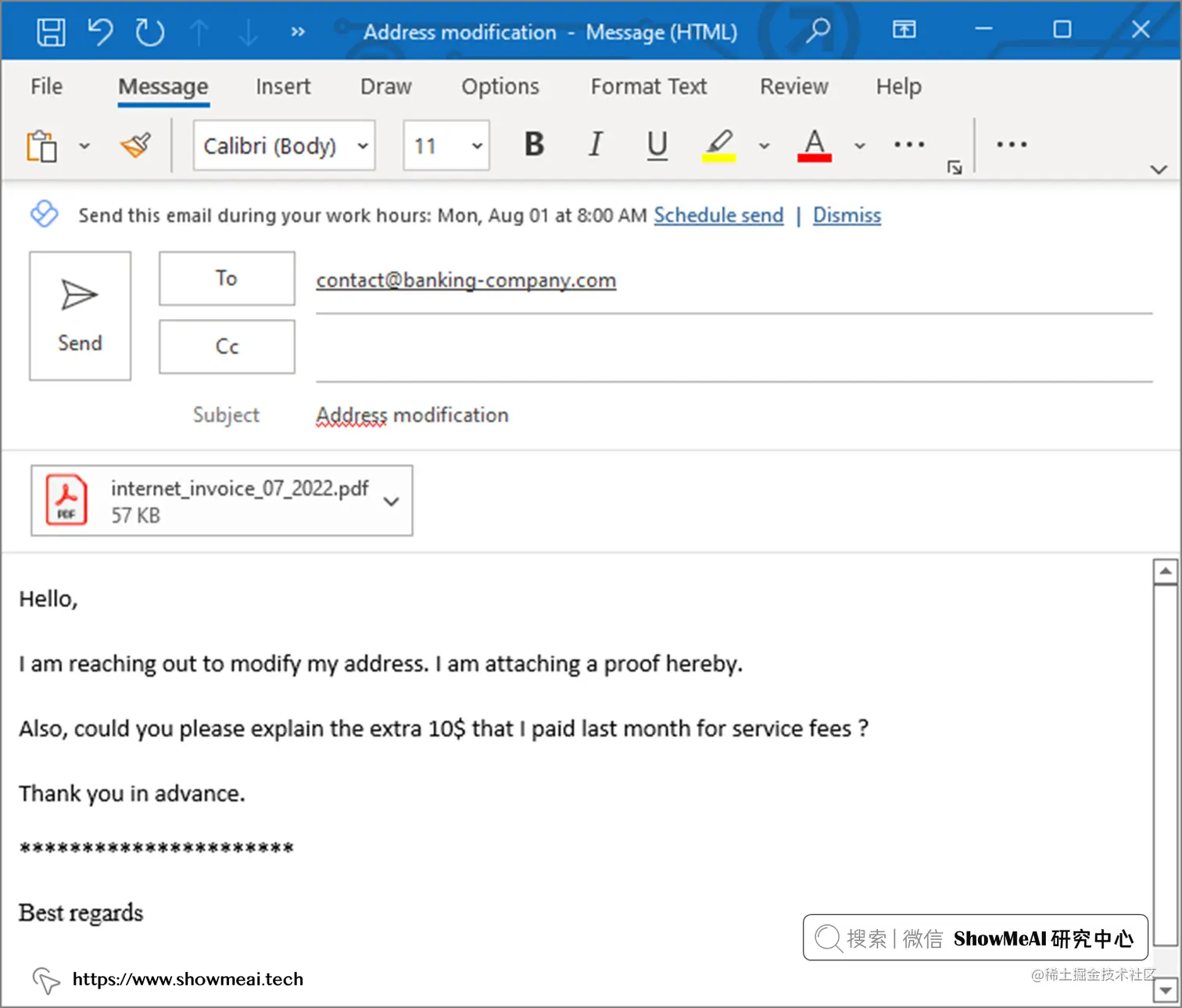Apply yellow text highlight color

point(719,145)
